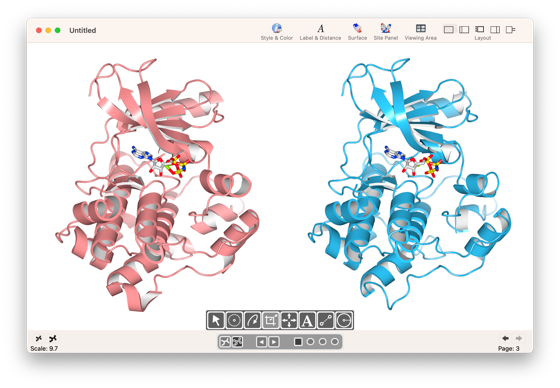Viewport: 560px width, 388px height.
Task: Click the back arrow near Page: 3
Action: (x=505, y=338)
